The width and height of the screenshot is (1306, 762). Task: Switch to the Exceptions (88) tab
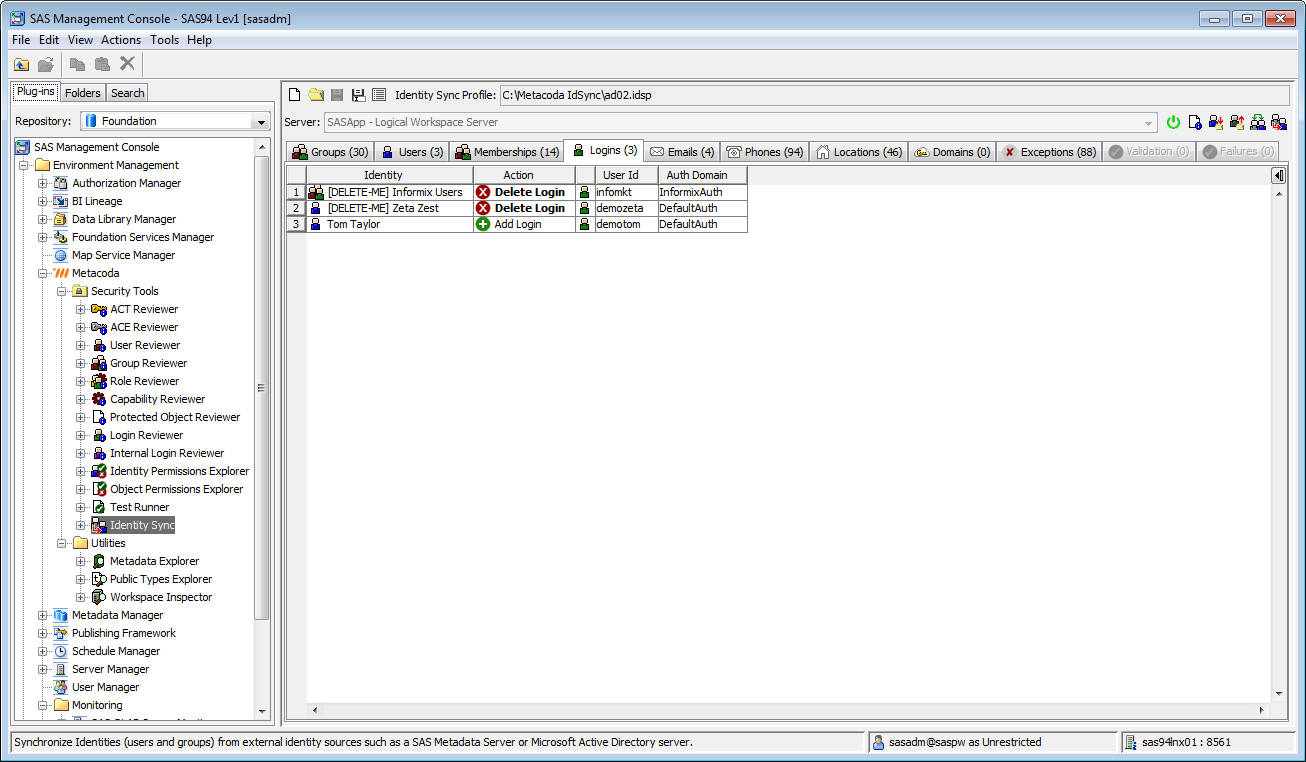[x=1051, y=152]
